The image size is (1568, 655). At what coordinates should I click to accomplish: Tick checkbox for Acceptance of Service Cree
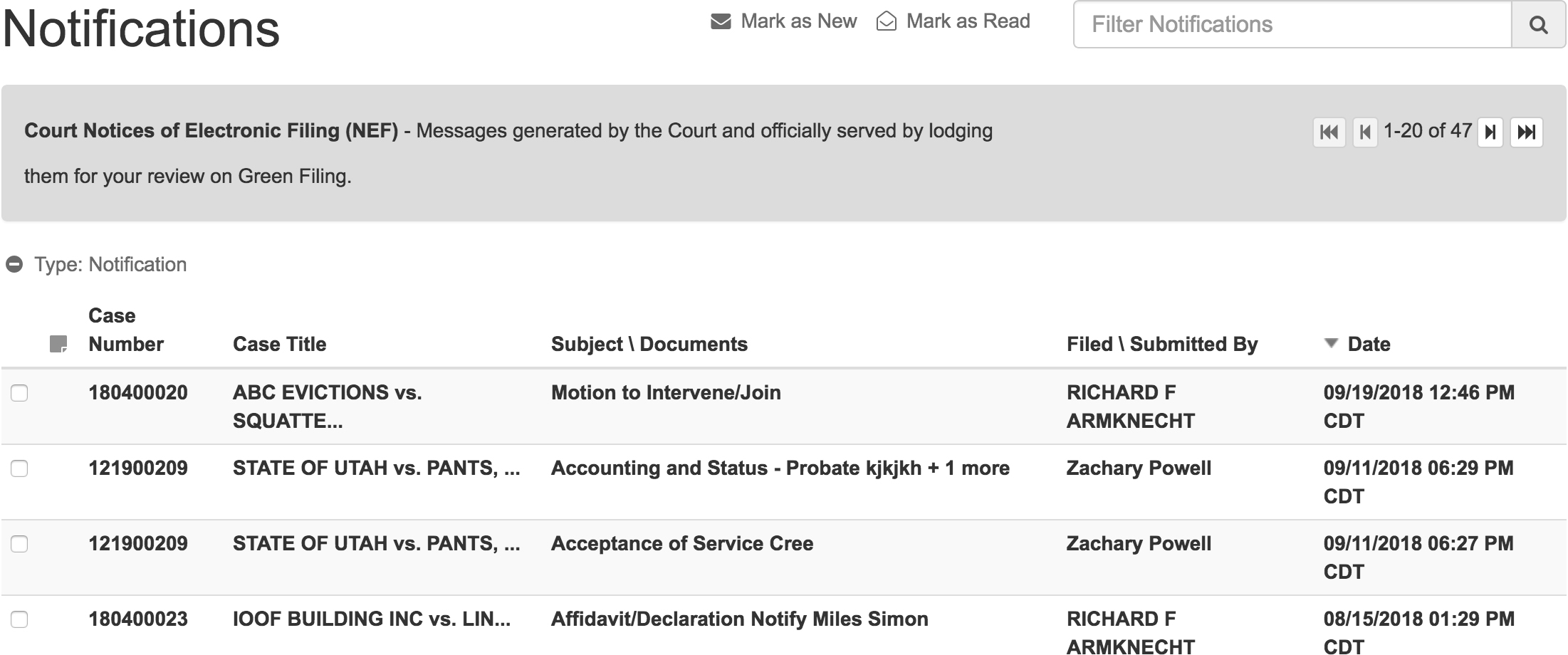pyautogui.click(x=19, y=544)
